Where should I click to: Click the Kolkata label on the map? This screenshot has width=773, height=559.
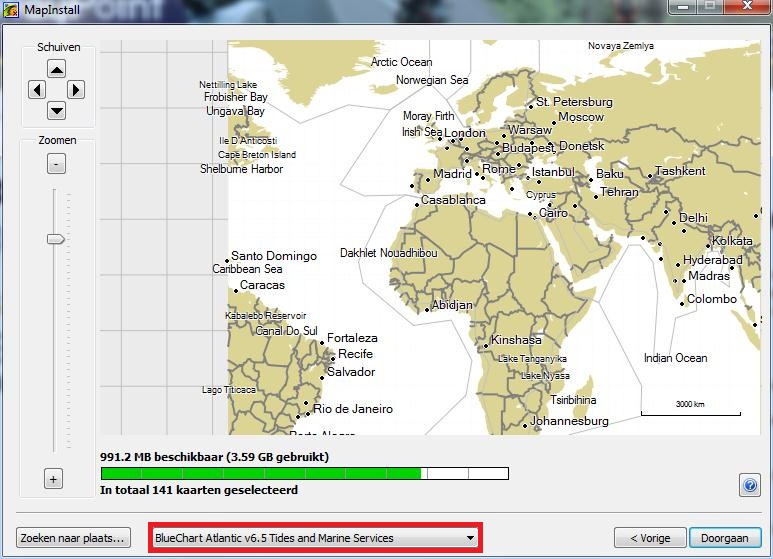click(732, 241)
